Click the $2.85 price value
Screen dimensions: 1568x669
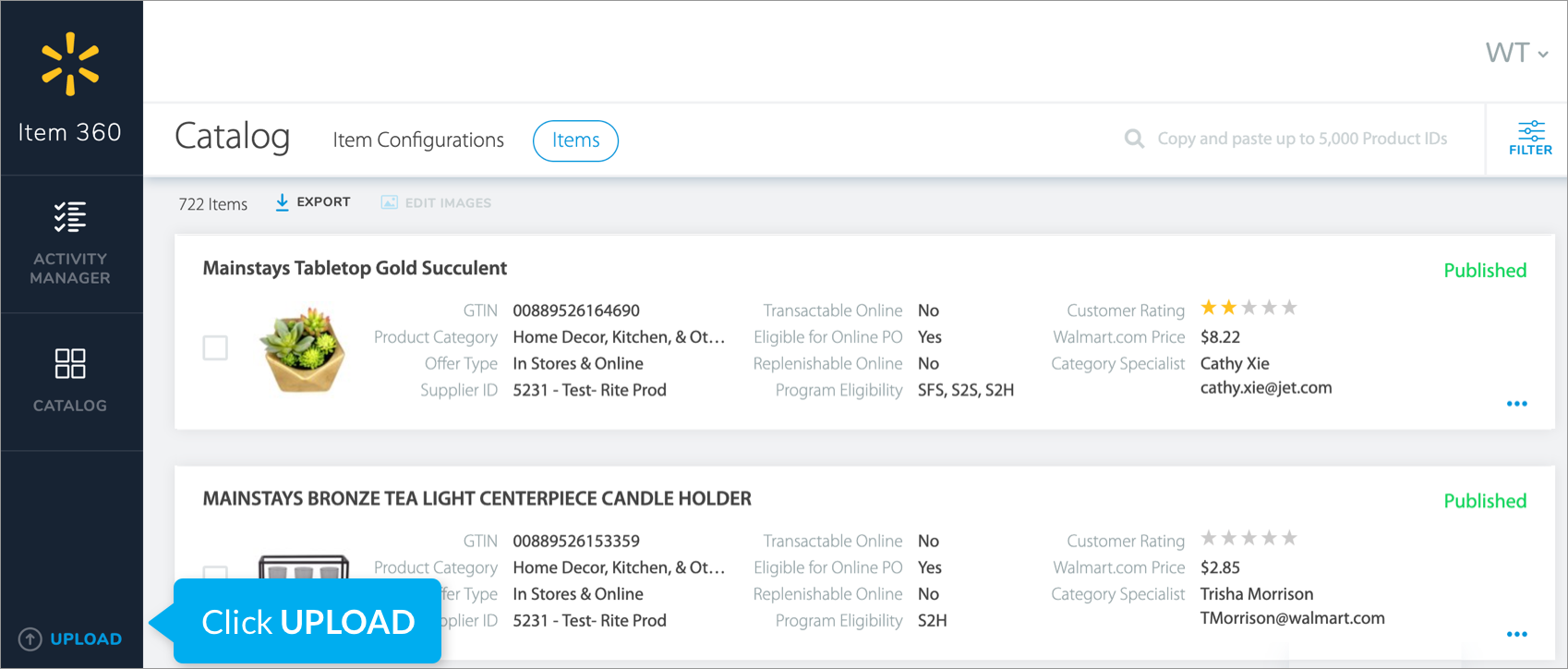point(1220,567)
